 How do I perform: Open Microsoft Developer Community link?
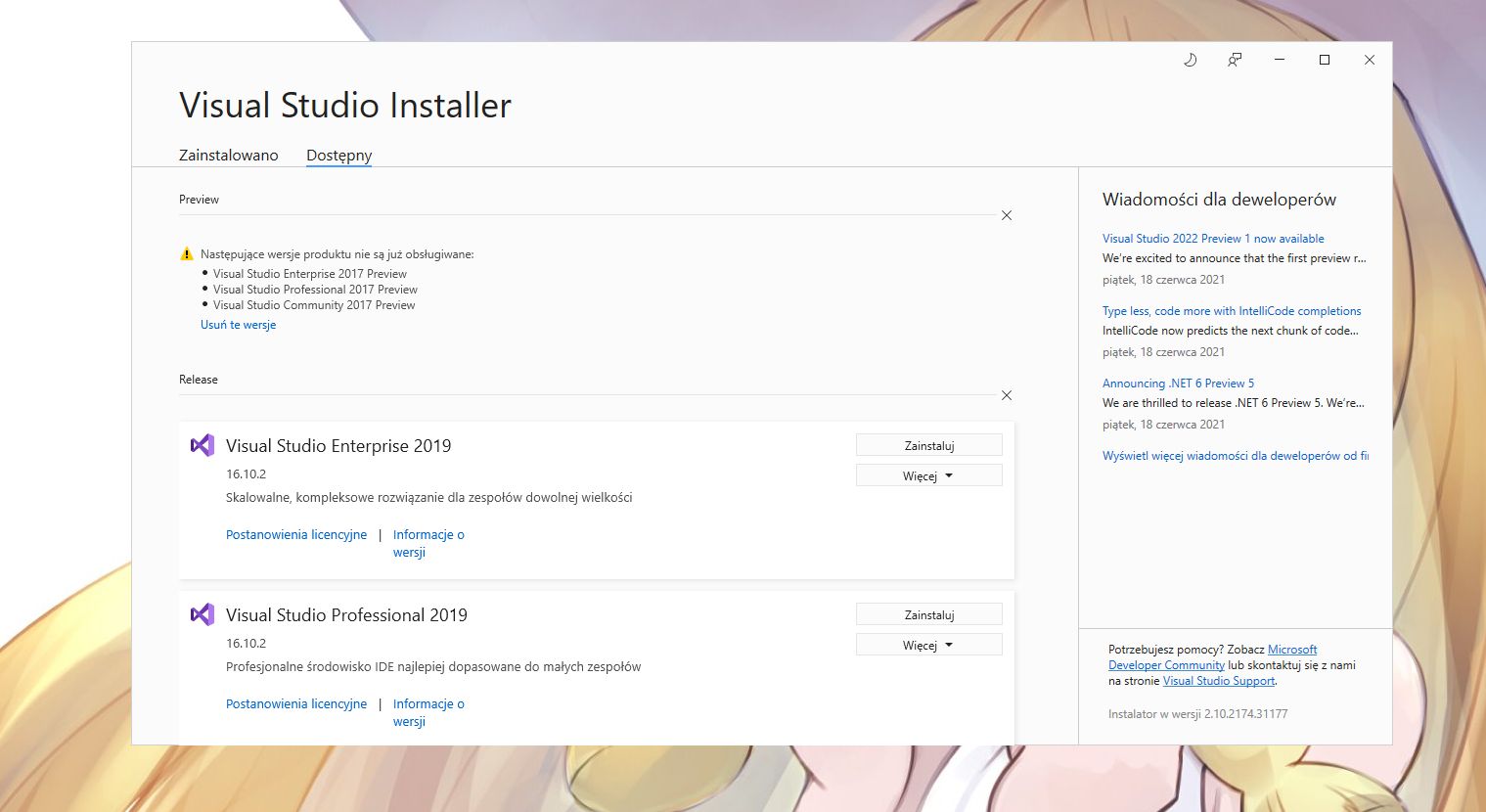[x=1213, y=657]
